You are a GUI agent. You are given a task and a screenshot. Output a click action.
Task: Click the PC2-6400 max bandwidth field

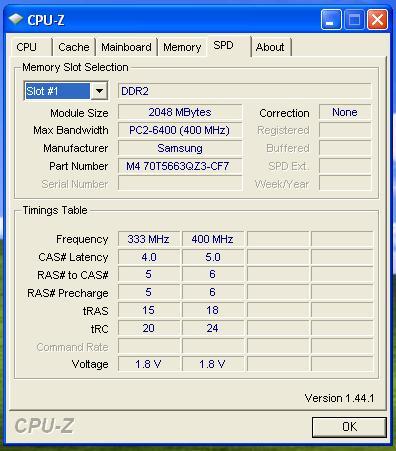[x=180, y=130]
